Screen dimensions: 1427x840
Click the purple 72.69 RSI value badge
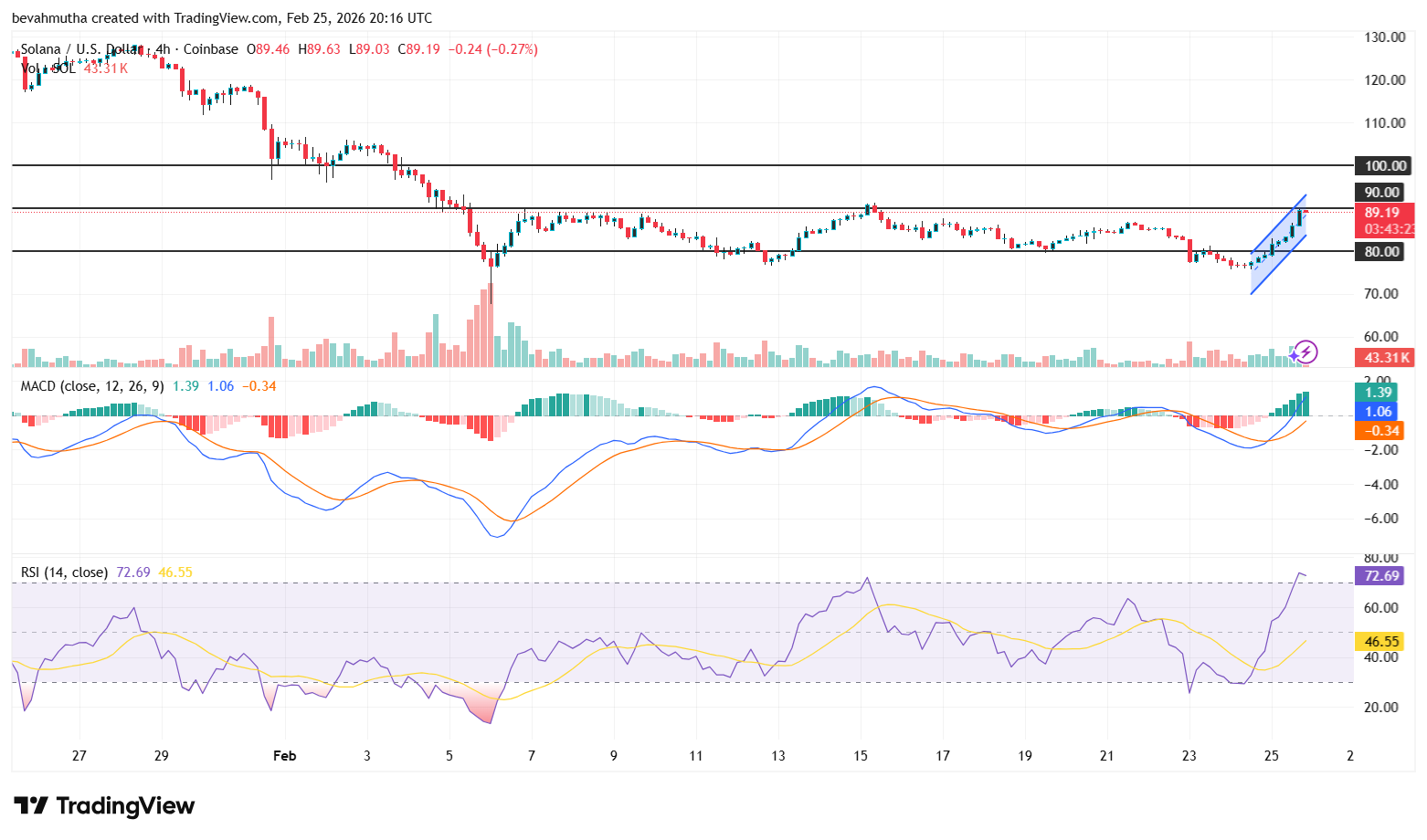1379,576
